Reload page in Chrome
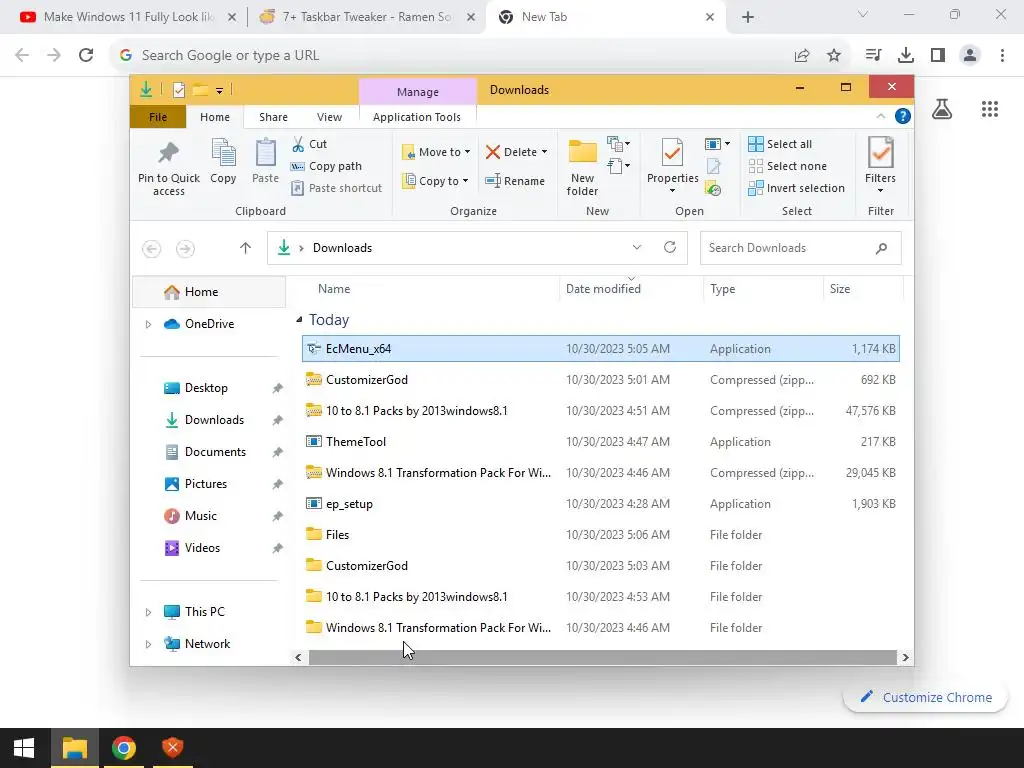 tap(86, 56)
